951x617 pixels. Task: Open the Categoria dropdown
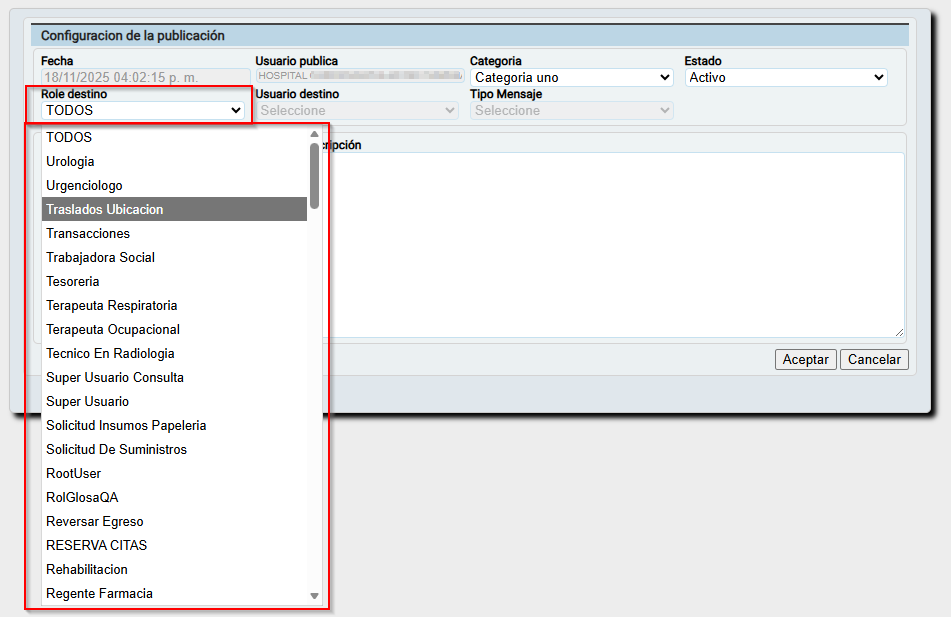pos(571,77)
